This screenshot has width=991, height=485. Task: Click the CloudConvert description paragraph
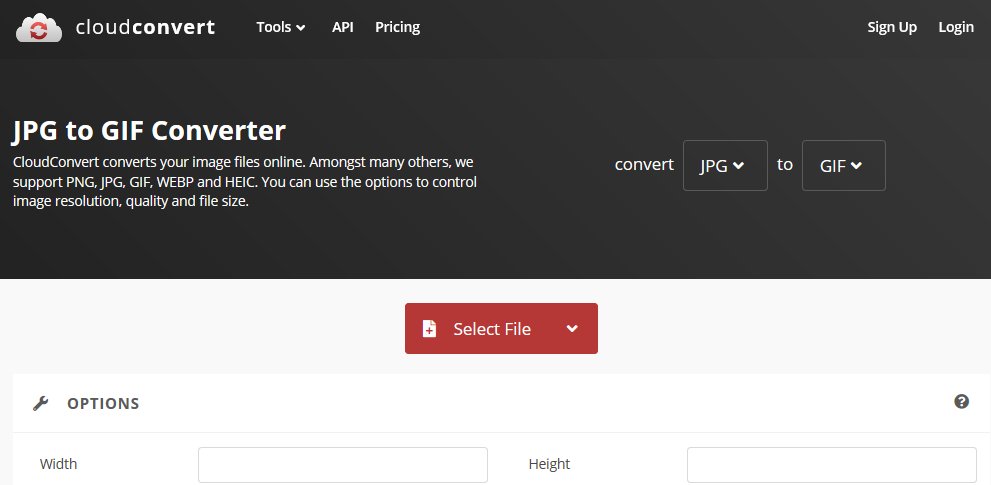click(245, 183)
